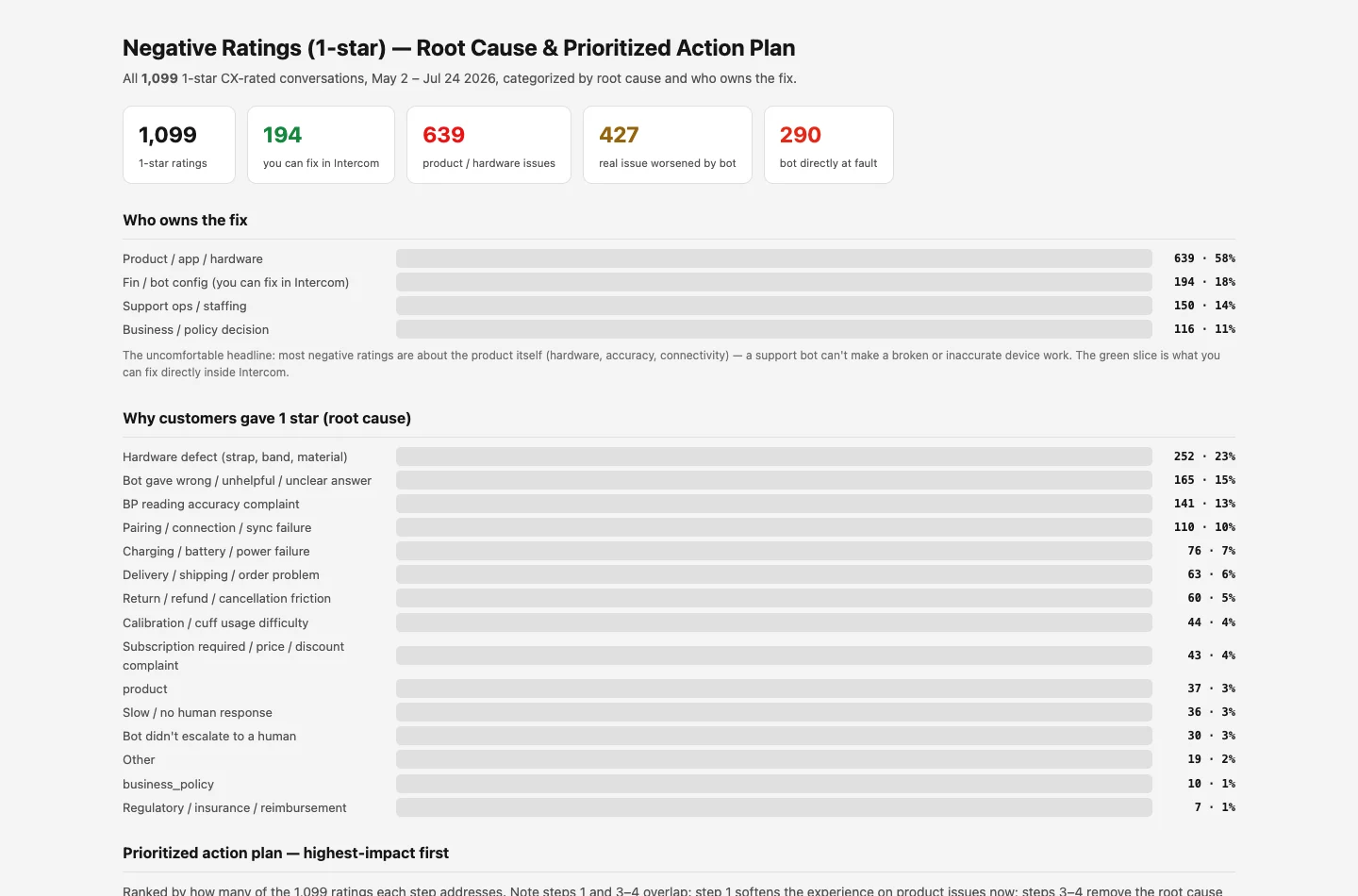Click the Slow / no human response bar
This screenshot has height=896, width=1358.
pyautogui.click(x=774, y=712)
